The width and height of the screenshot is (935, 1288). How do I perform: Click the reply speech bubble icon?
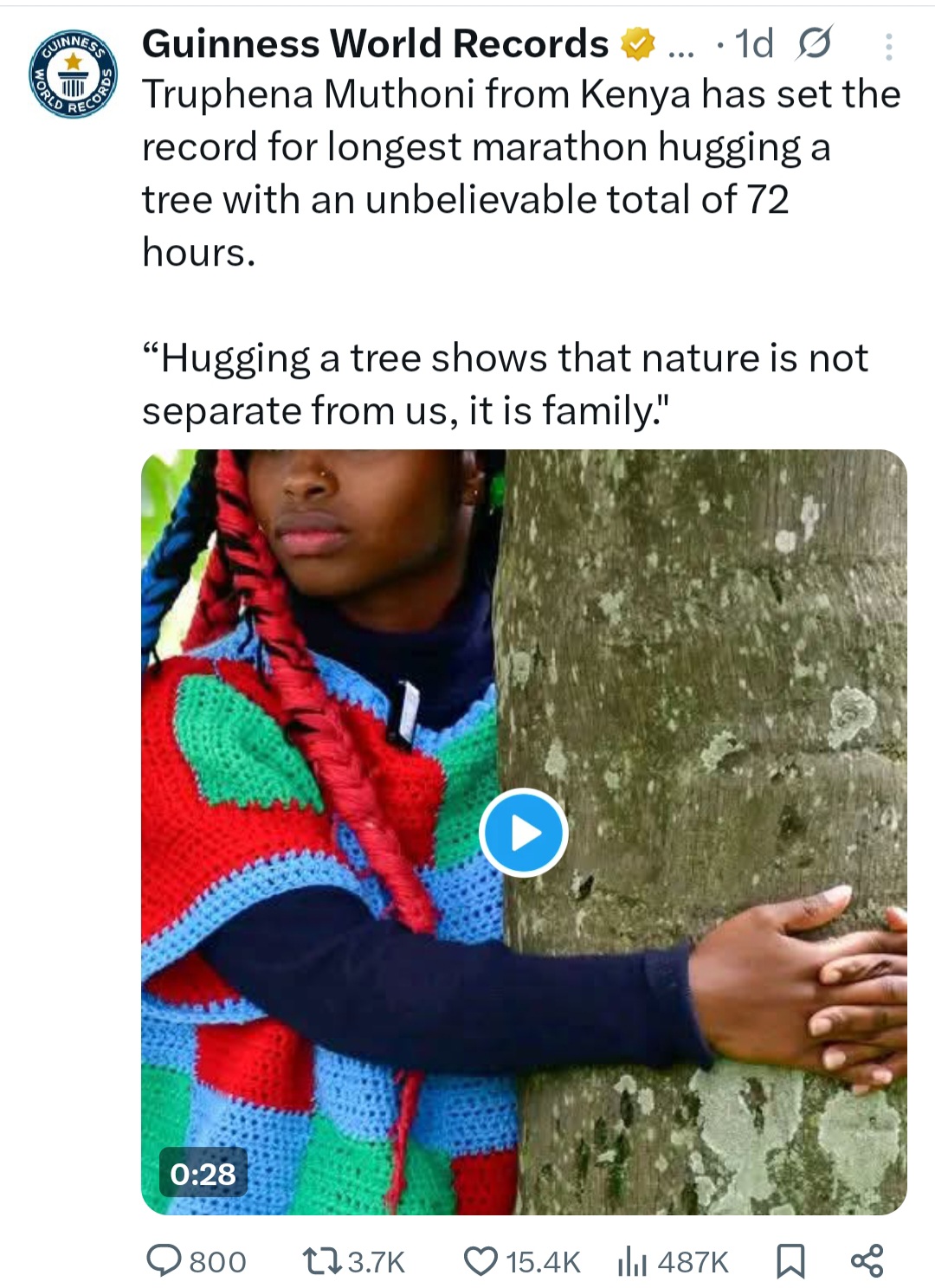pos(163,1260)
